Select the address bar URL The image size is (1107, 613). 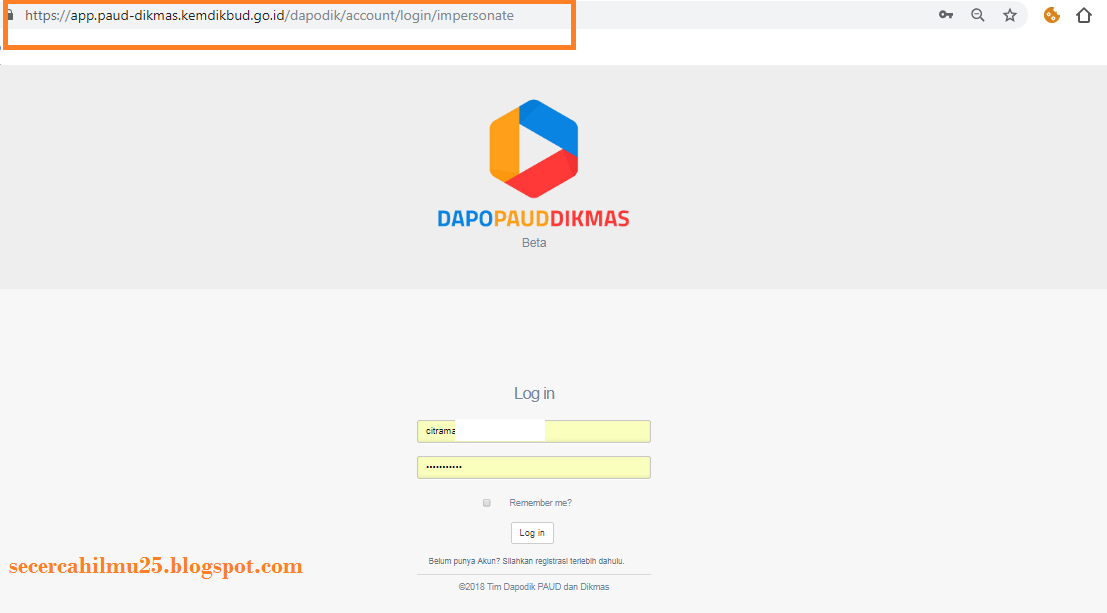(269, 16)
